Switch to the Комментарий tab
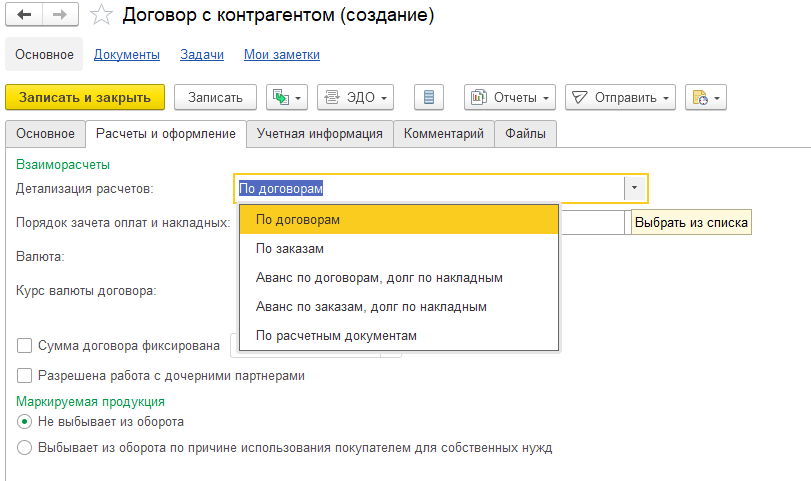This screenshot has height=481, width=811. pos(444,133)
